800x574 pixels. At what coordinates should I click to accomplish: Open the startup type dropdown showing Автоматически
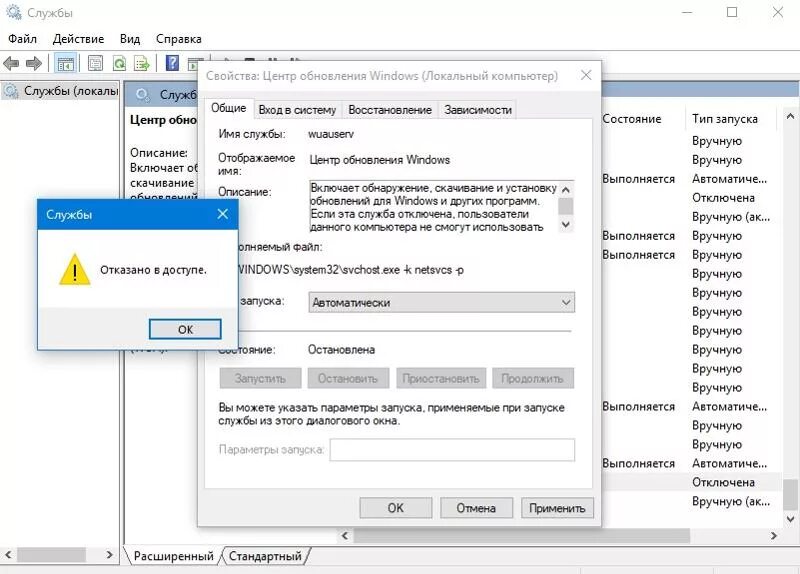tap(441, 303)
